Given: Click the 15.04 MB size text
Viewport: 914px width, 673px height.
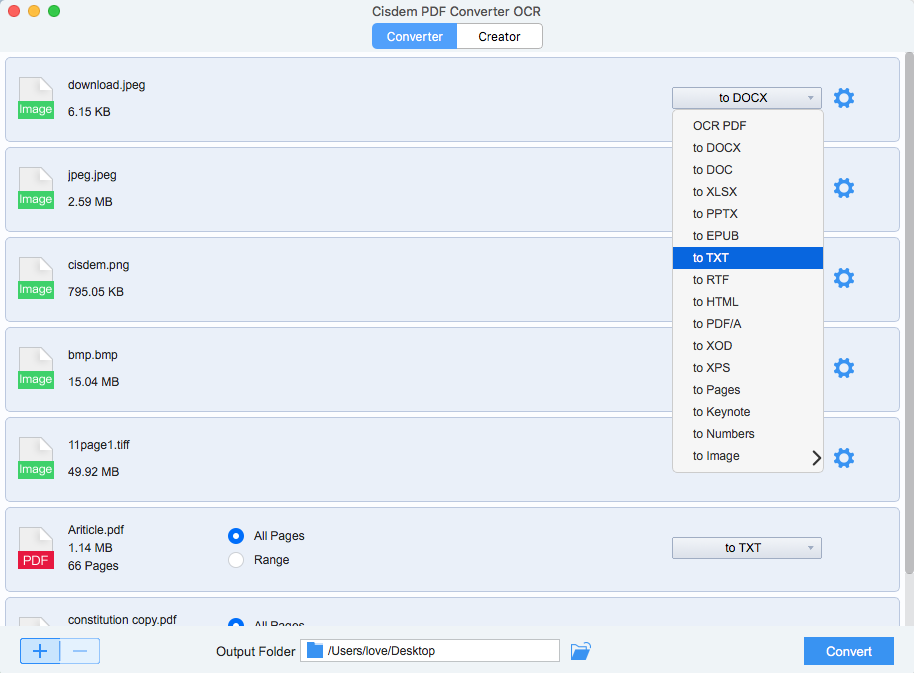Looking at the screenshot, I should pyautogui.click(x=93, y=382).
